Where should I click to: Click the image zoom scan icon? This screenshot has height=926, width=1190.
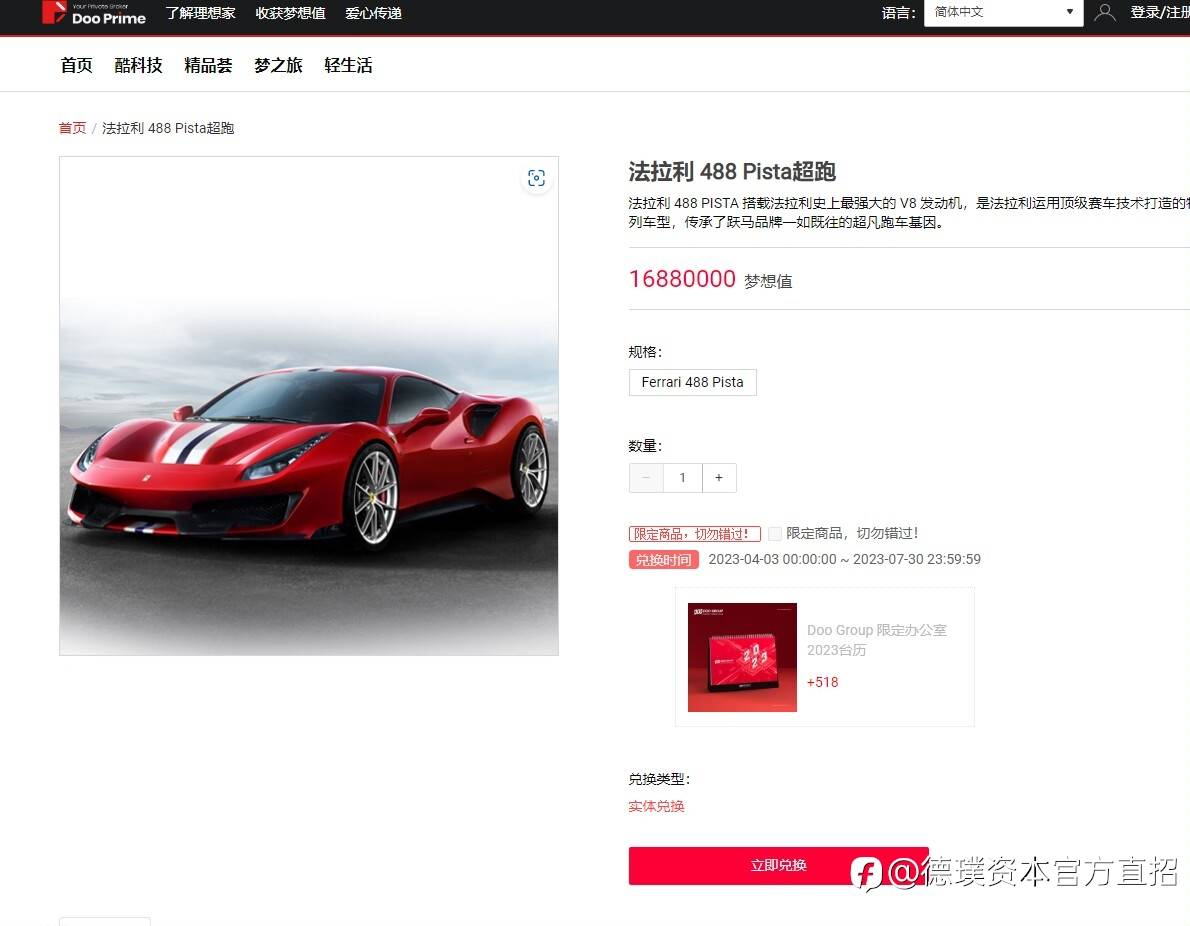537,178
